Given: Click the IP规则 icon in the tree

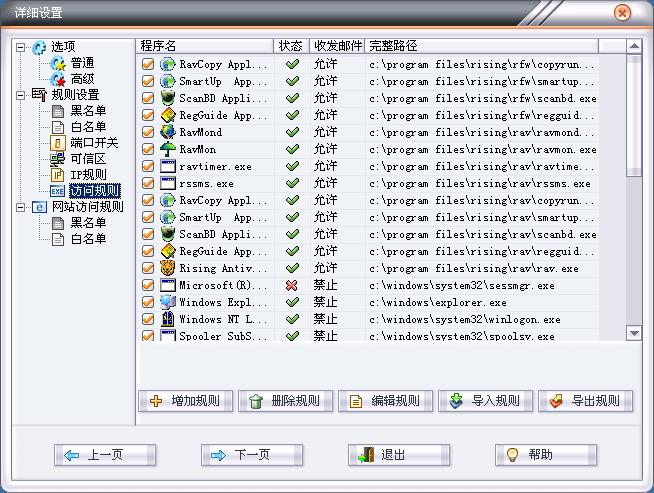Looking at the screenshot, I should point(58,175).
